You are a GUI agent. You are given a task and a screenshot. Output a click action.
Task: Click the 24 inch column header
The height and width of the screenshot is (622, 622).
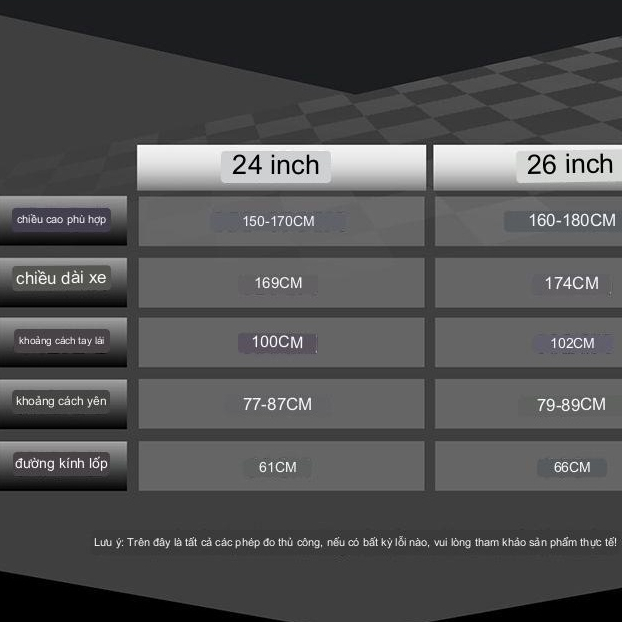[276, 165]
